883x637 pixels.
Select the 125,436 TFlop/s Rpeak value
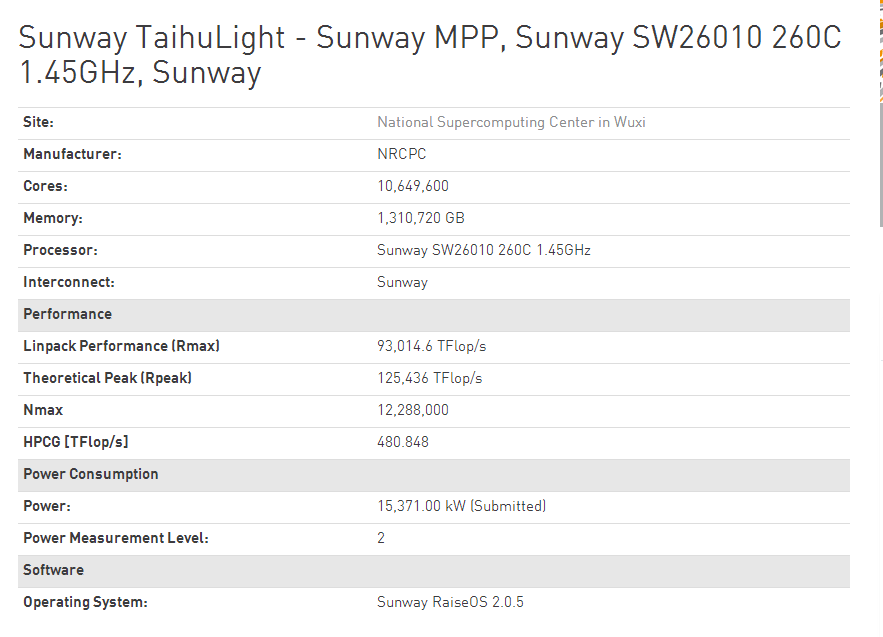pos(429,378)
